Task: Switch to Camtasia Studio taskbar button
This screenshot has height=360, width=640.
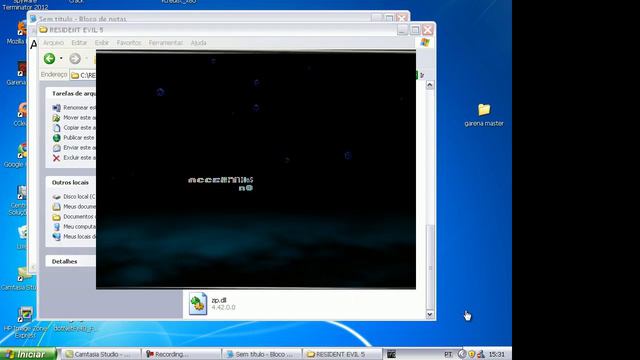Action: [x=100, y=354]
